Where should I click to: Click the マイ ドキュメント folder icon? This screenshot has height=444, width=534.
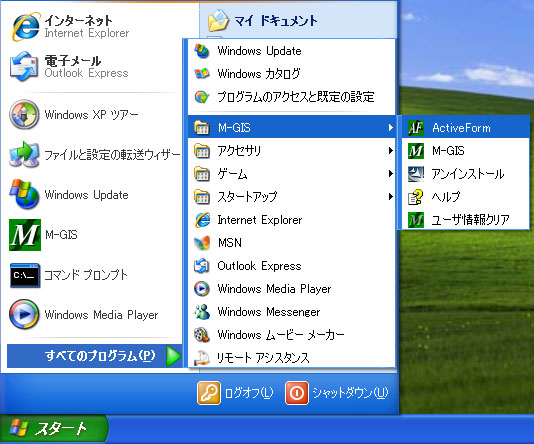tap(218, 20)
